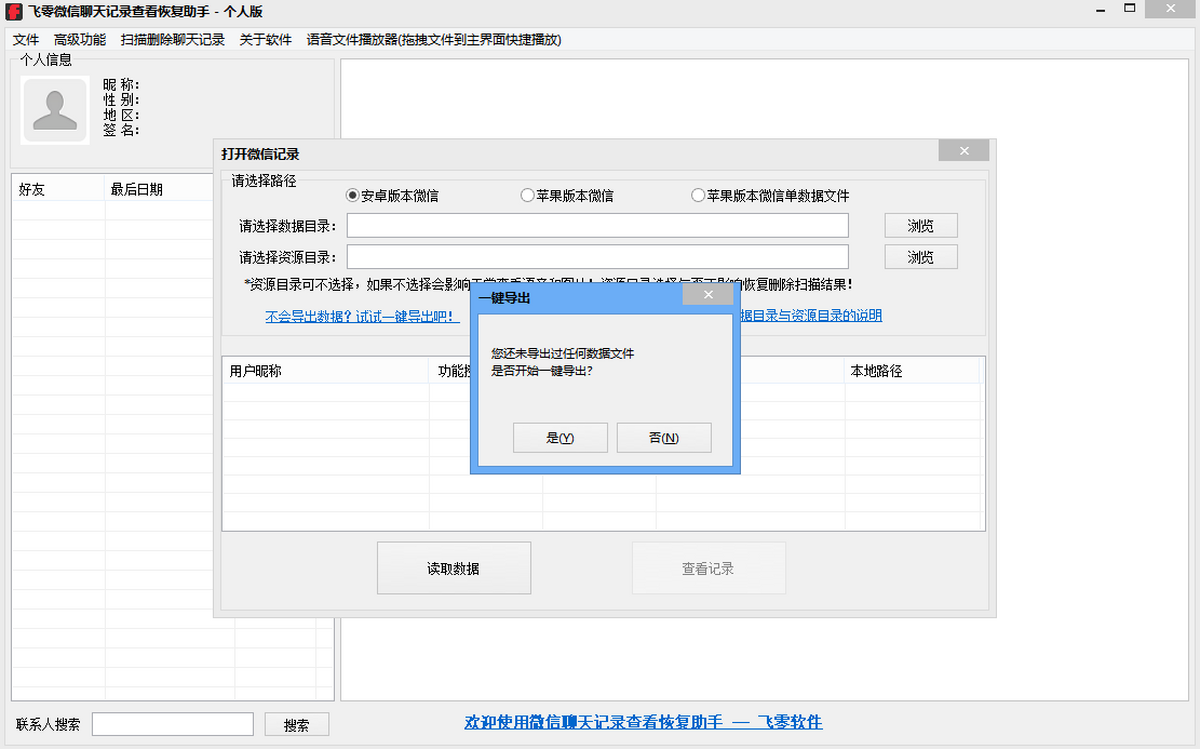Viewport: 1200px width, 749px height.
Task: Click the 读取数据 button
Action: pos(453,568)
